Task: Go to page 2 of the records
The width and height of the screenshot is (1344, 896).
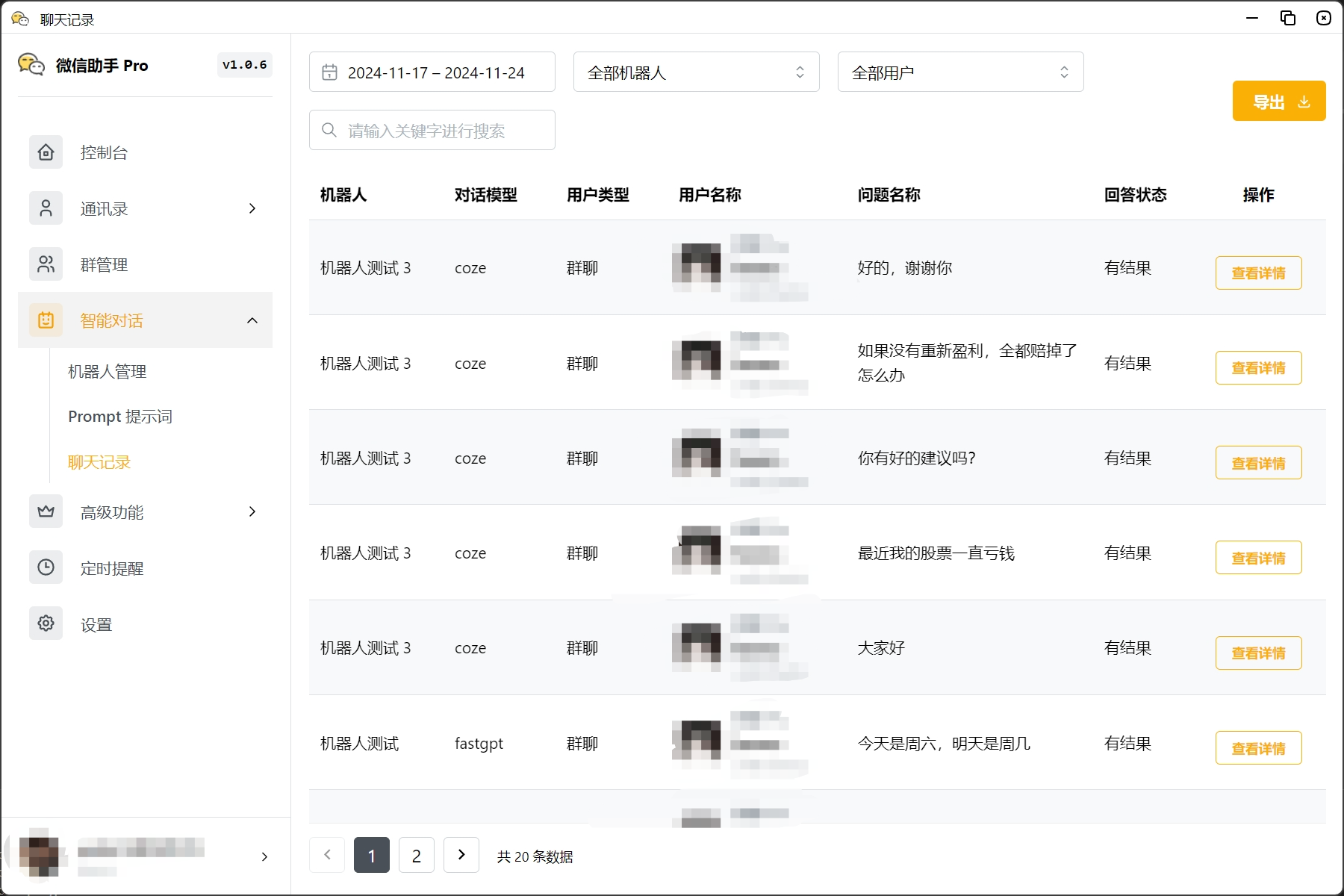Action: click(x=416, y=855)
